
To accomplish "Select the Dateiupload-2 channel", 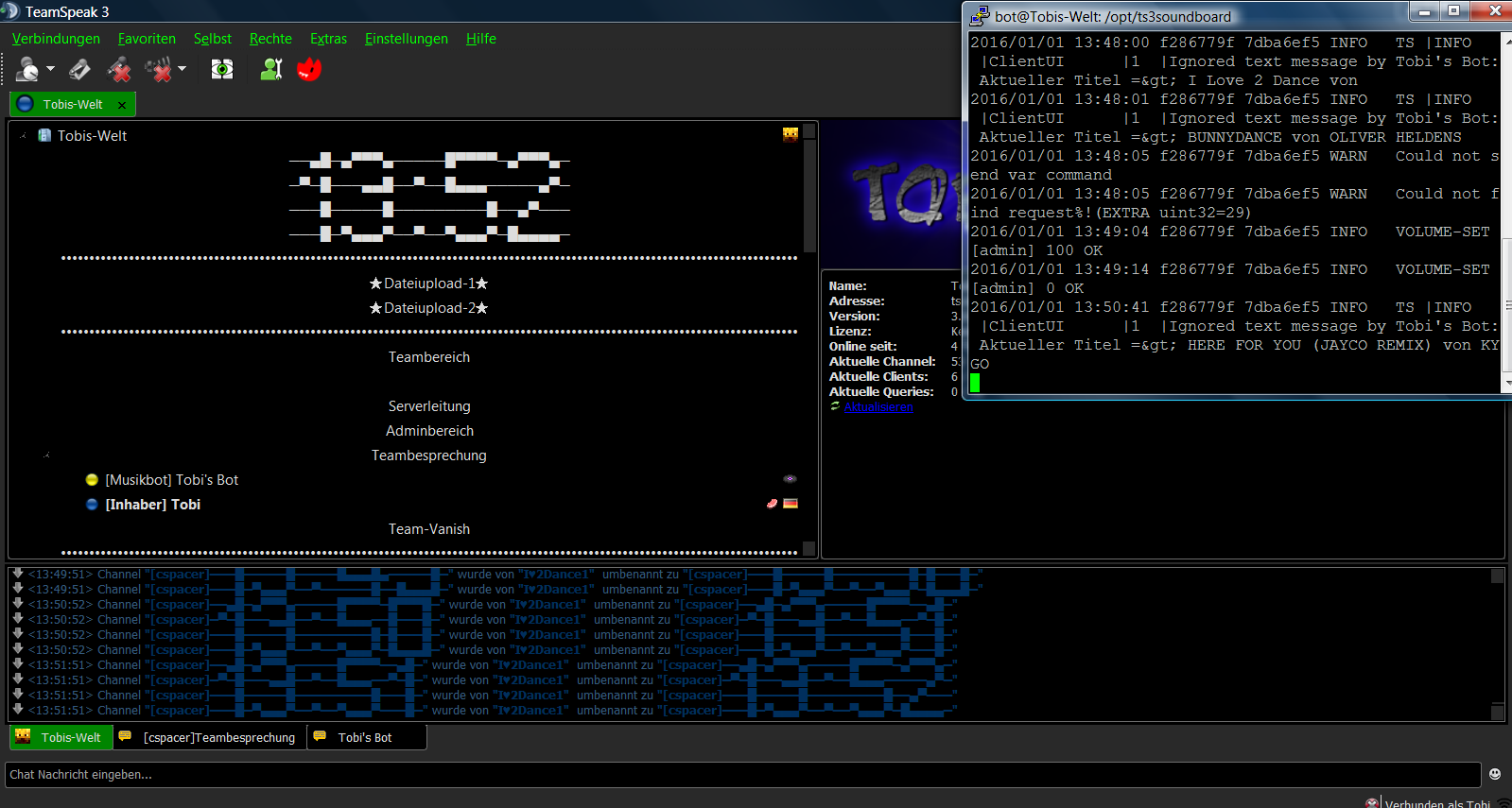I will point(429,308).
